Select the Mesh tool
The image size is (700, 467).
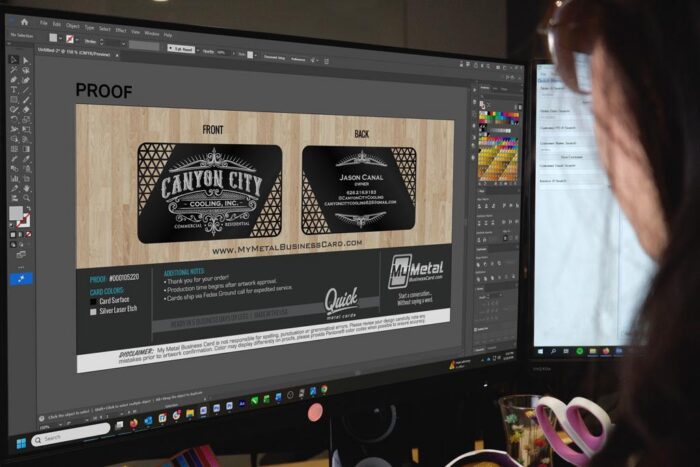[14, 149]
